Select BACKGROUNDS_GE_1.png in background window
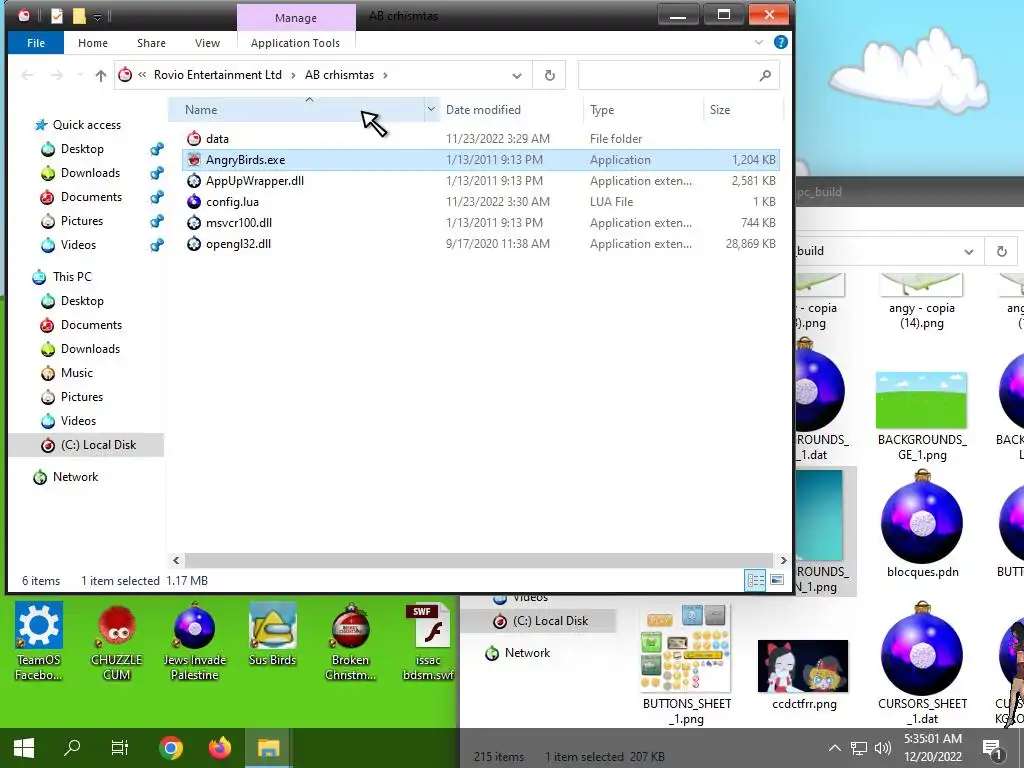Viewport: 1024px width, 768px height. point(921,417)
